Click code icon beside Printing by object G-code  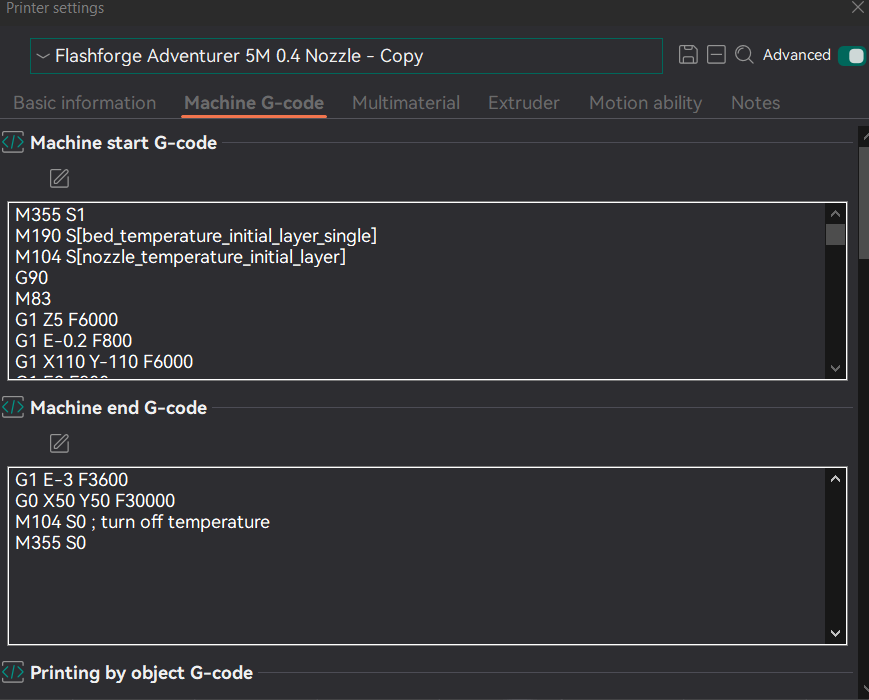click(x=13, y=672)
